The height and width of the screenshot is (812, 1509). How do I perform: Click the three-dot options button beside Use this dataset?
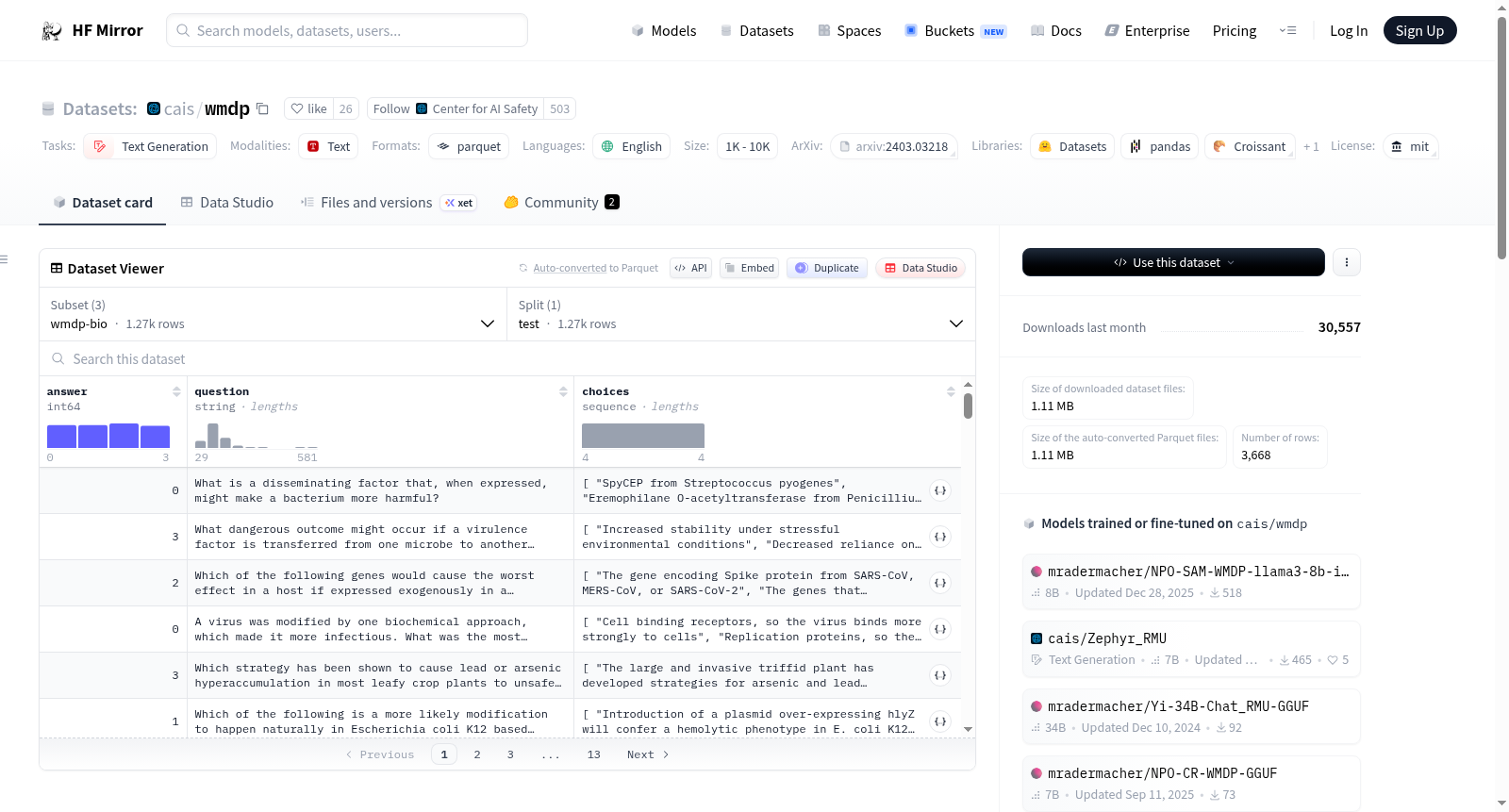pos(1347,262)
